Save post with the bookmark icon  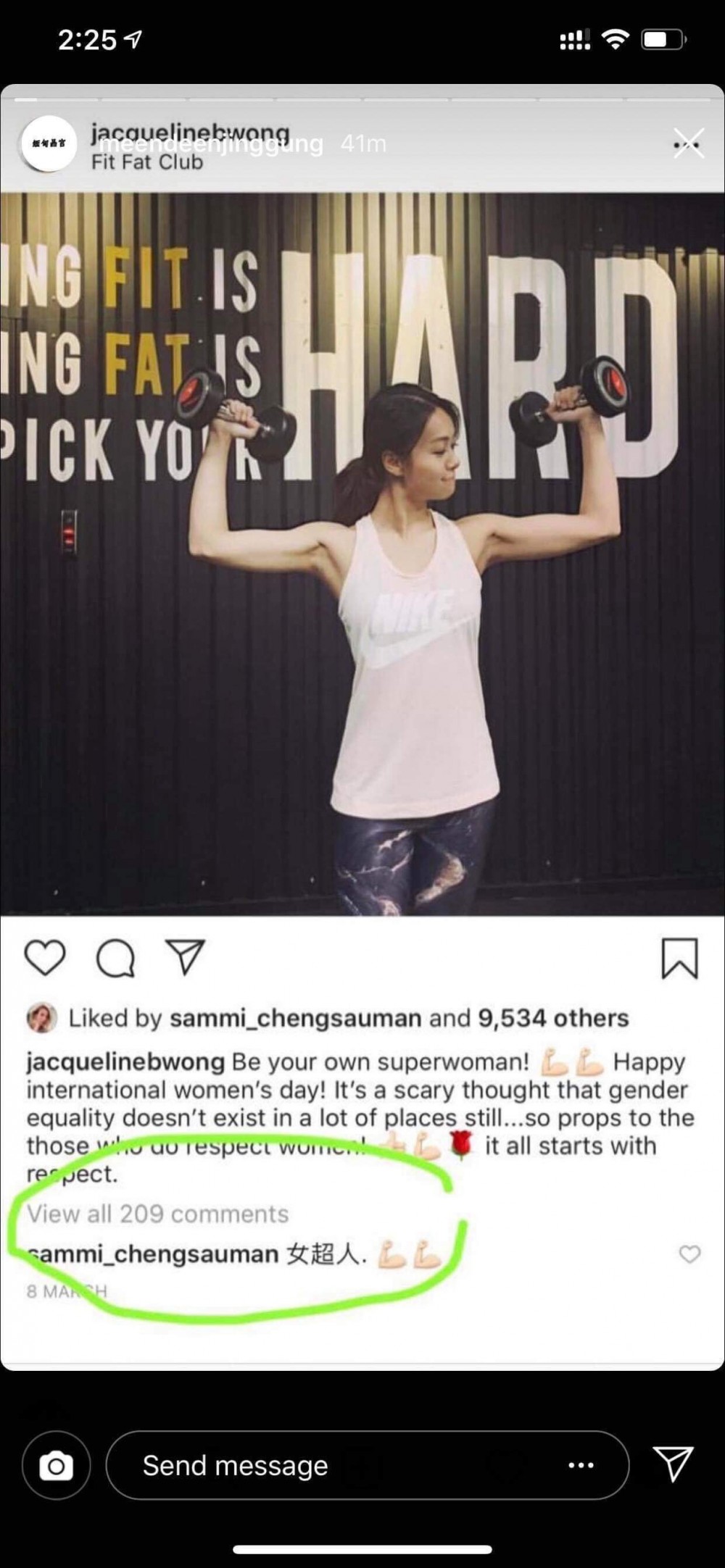pos(679,959)
